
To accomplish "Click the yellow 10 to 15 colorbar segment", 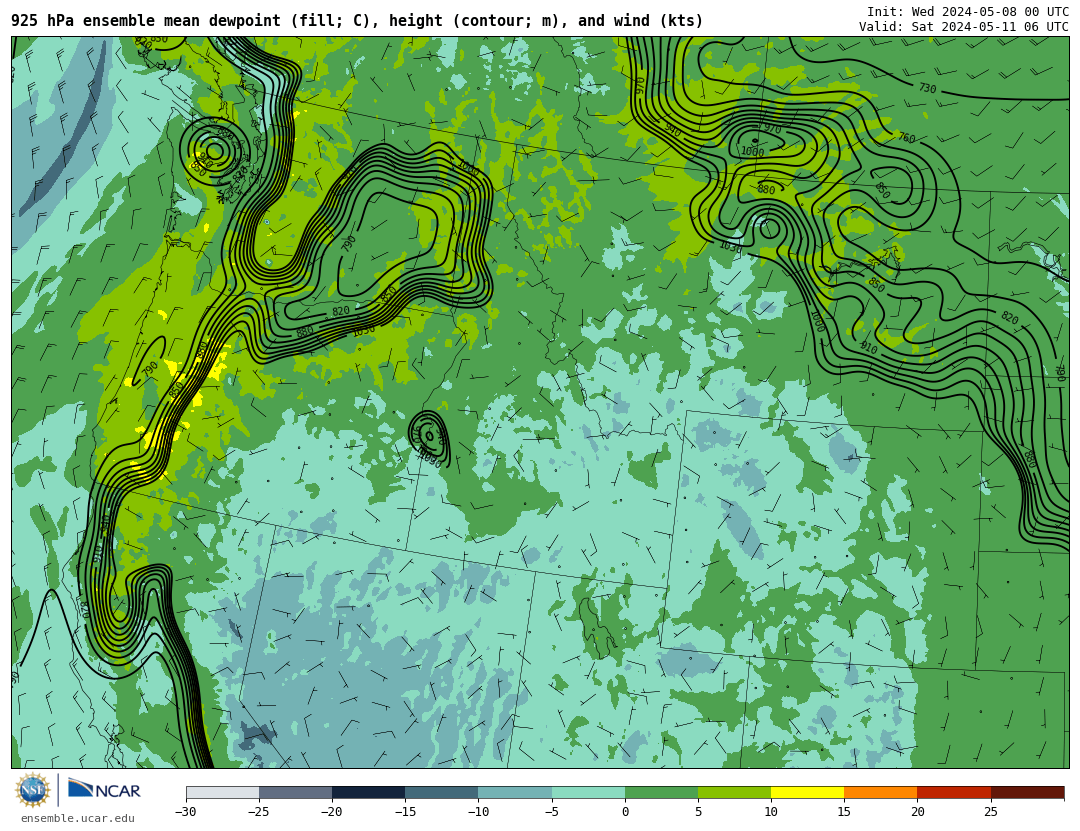I will tap(807, 792).
